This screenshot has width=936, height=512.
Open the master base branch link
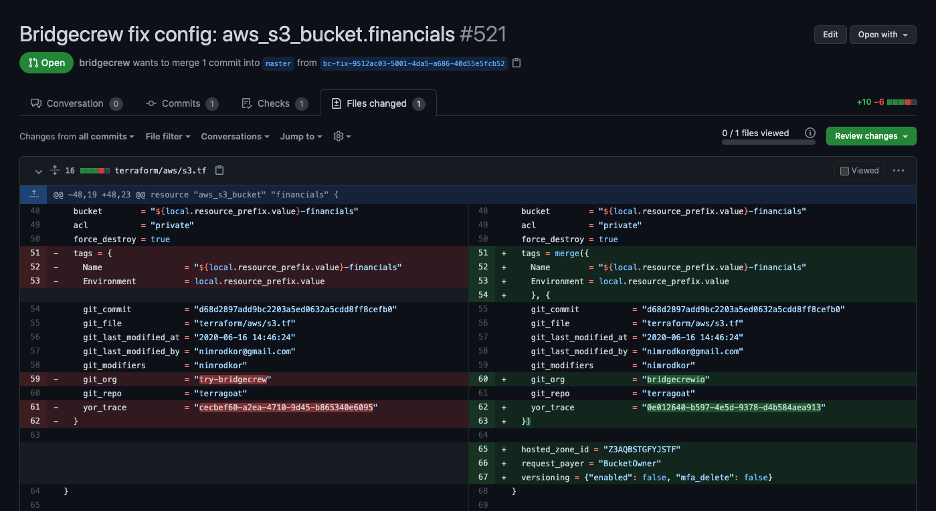[278, 63]
